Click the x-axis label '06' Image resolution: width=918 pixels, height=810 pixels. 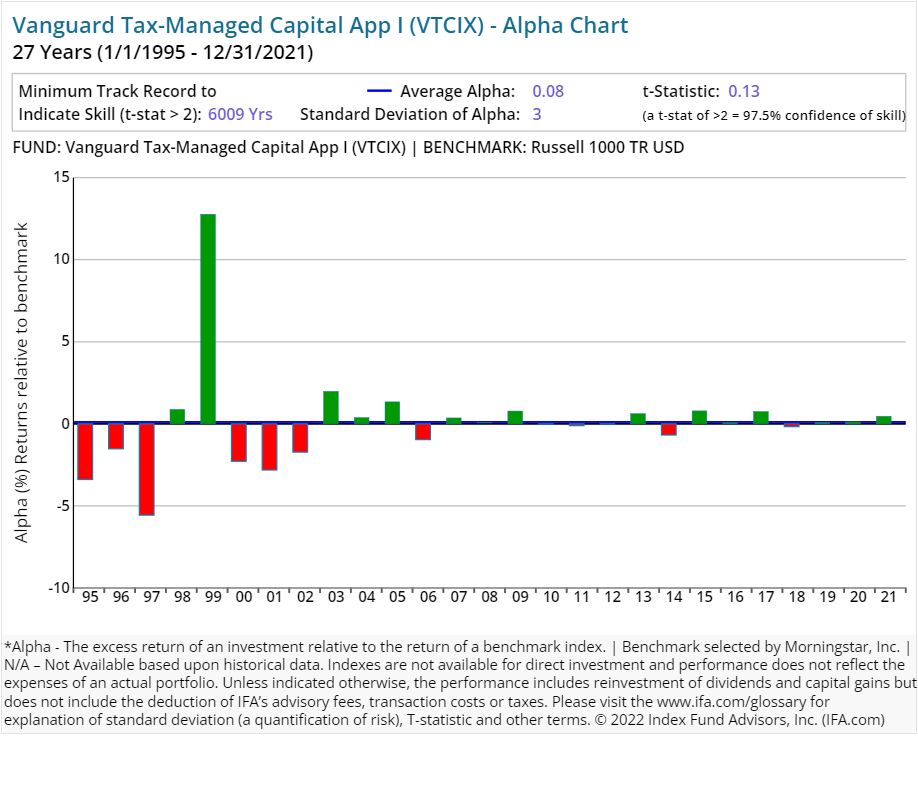coord(429,597)
